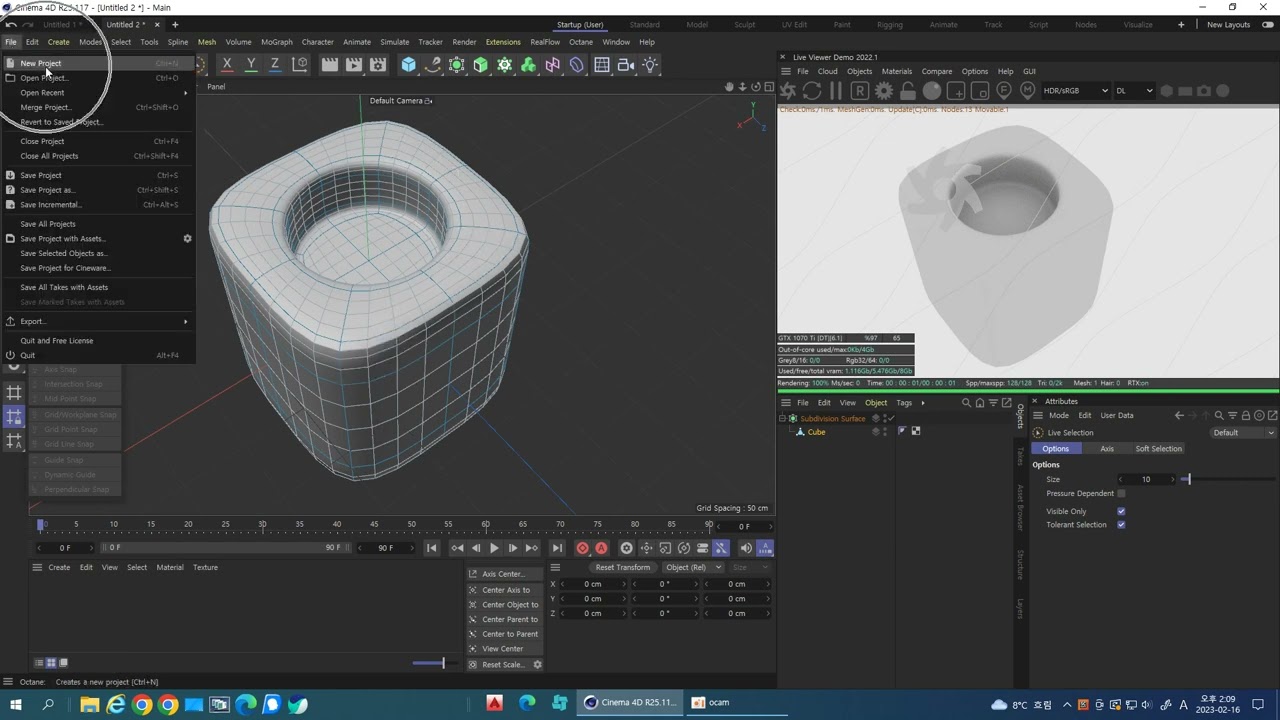
Task: Select Save Project as... entry
Action: 100,190
